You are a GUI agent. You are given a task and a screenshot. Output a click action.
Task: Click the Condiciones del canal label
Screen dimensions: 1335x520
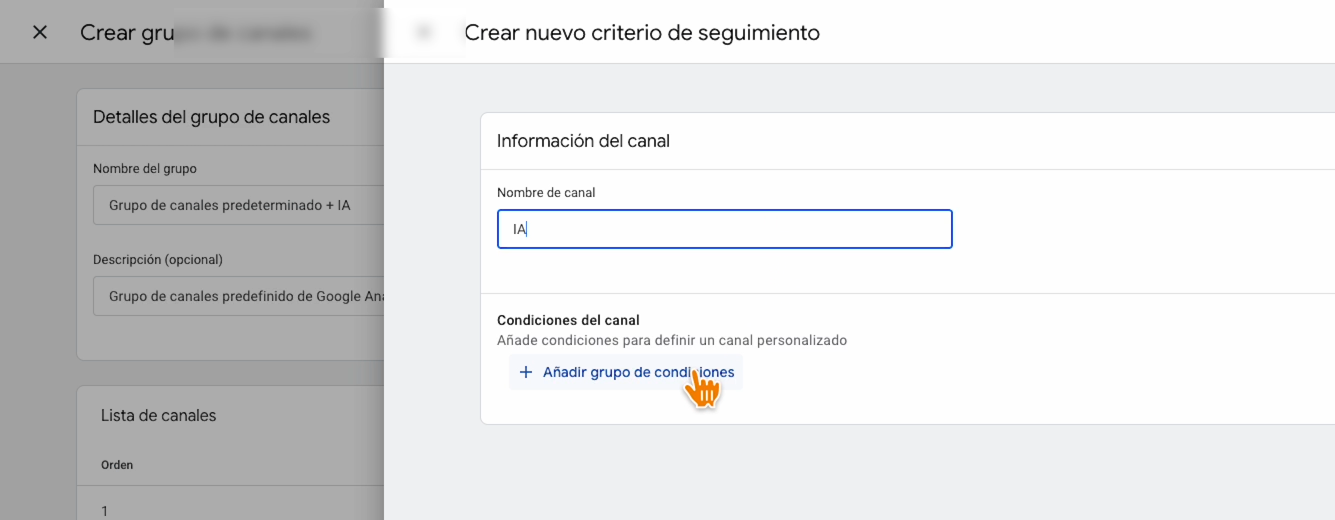coord(568,320)
